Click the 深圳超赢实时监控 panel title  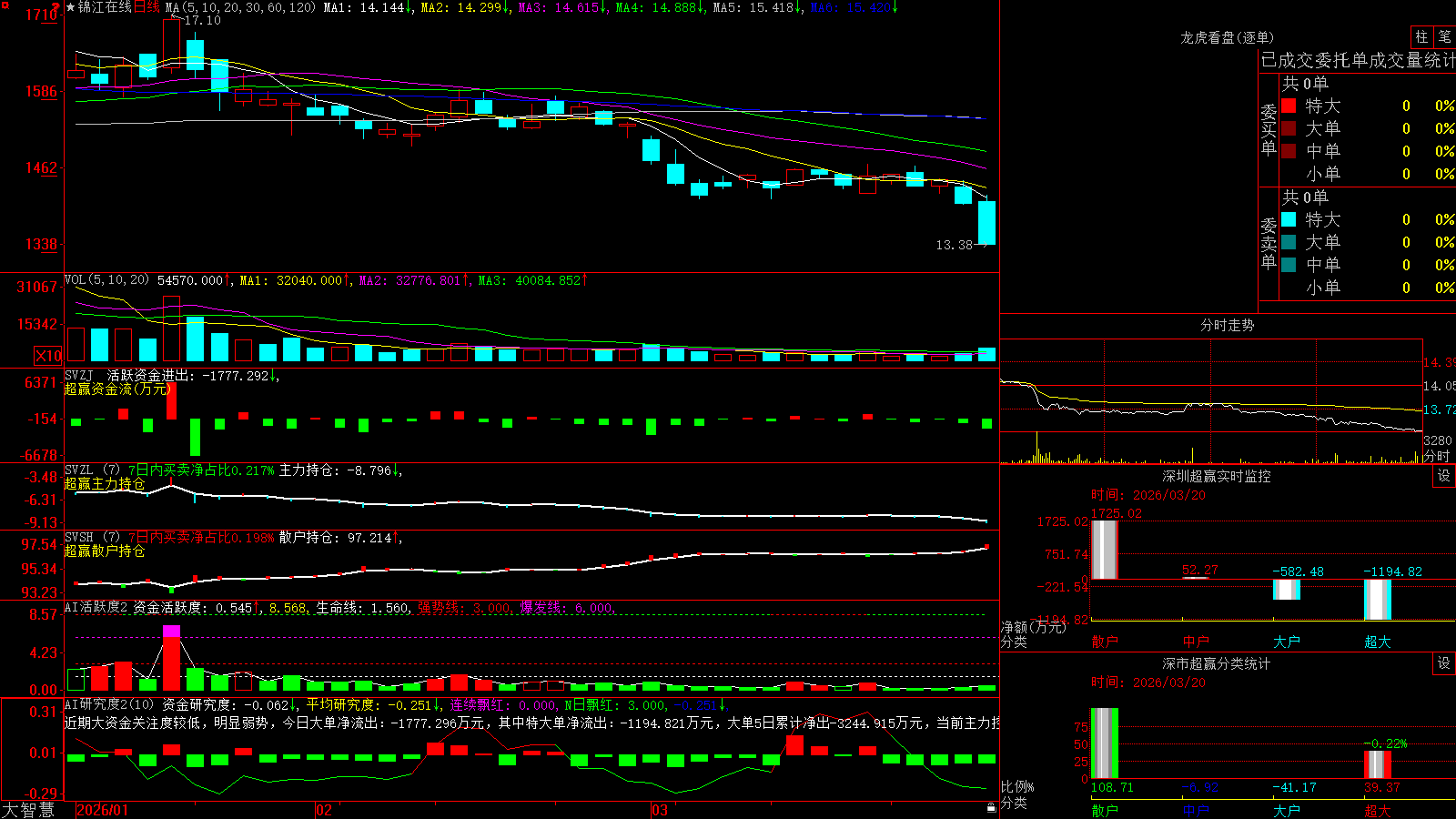1216,476
